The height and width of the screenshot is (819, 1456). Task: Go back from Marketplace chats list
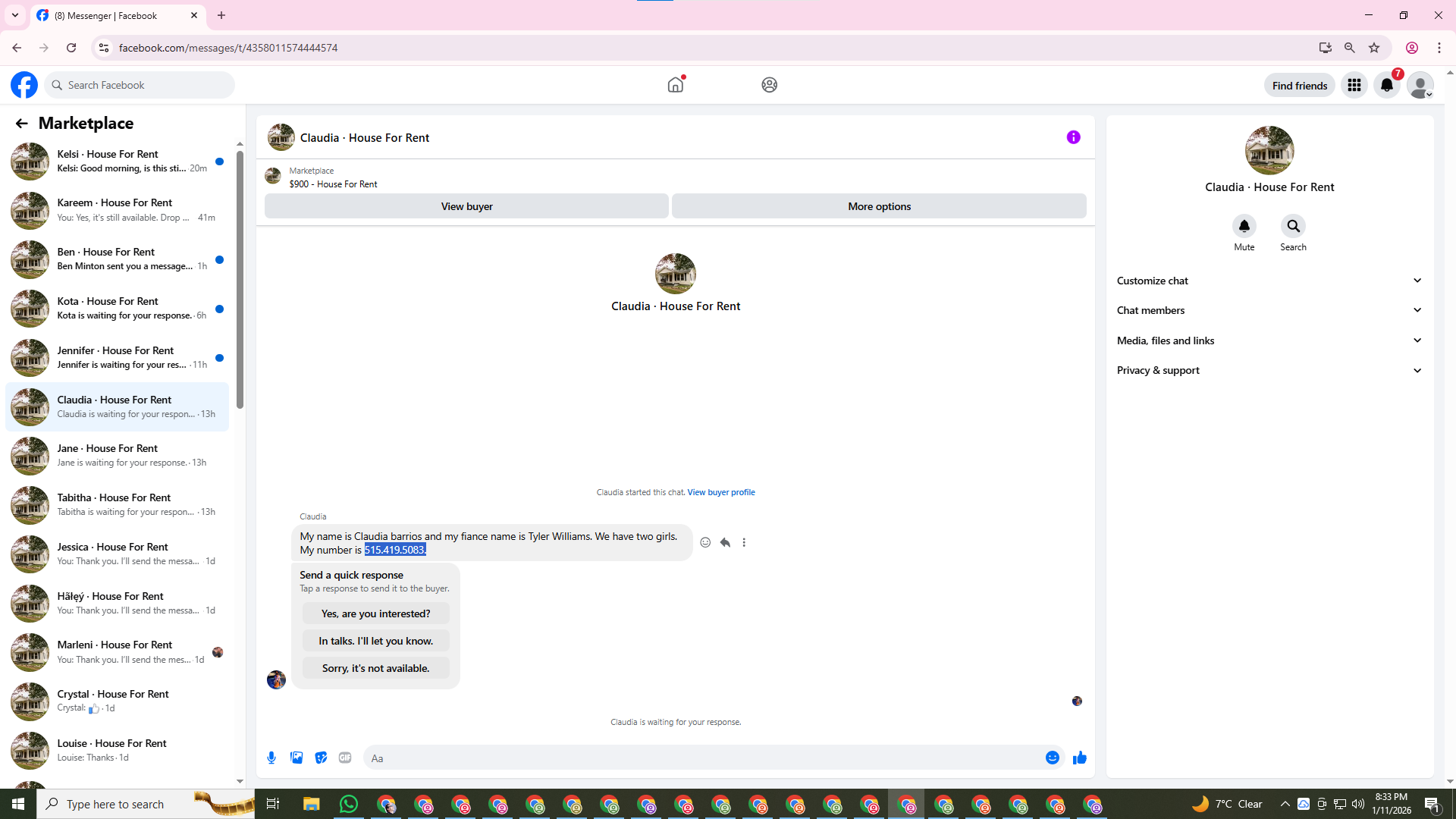[21, 123]
